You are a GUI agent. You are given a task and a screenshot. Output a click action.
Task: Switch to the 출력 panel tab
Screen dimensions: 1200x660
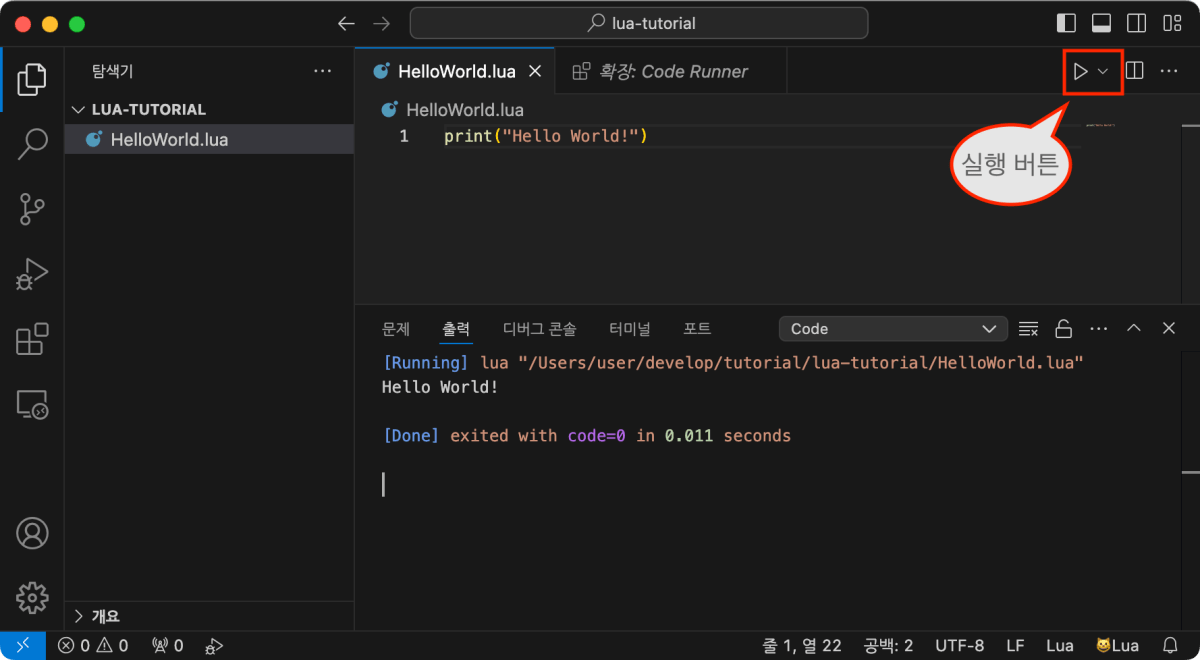[457, 329]
